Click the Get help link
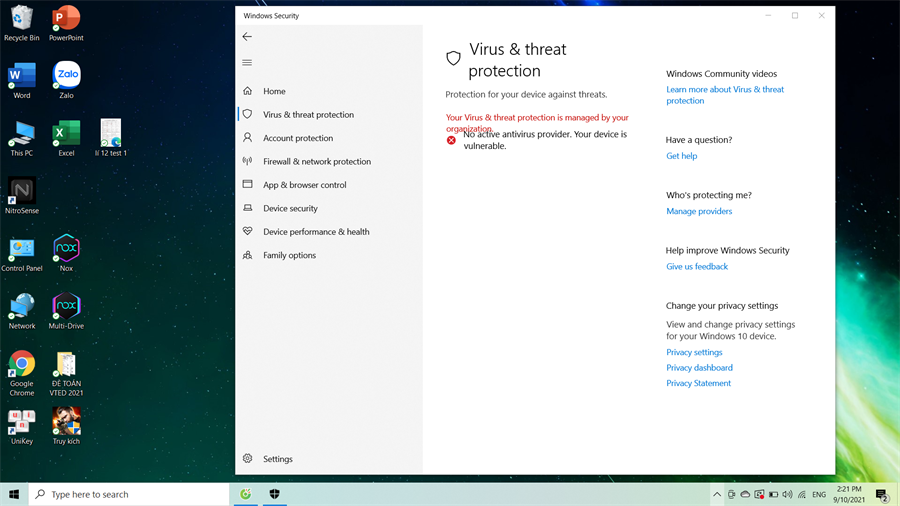 click(682, 156)
